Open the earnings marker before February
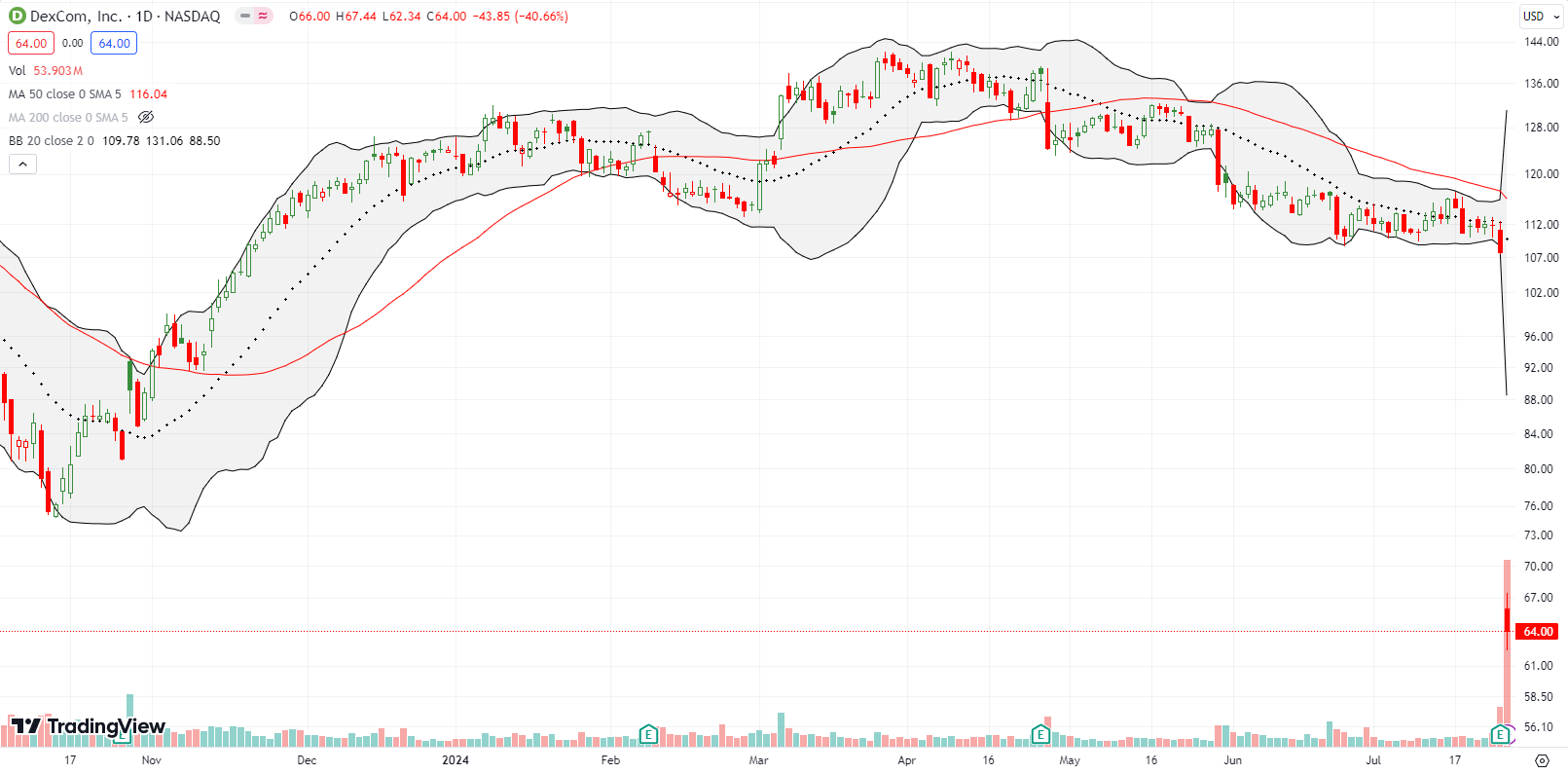The image size is (1568, 774). click(648, 734)
